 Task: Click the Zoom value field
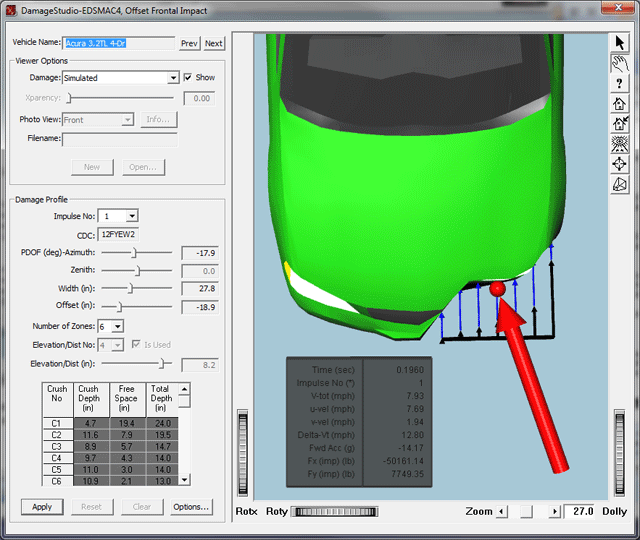click(x=580, y=511)
